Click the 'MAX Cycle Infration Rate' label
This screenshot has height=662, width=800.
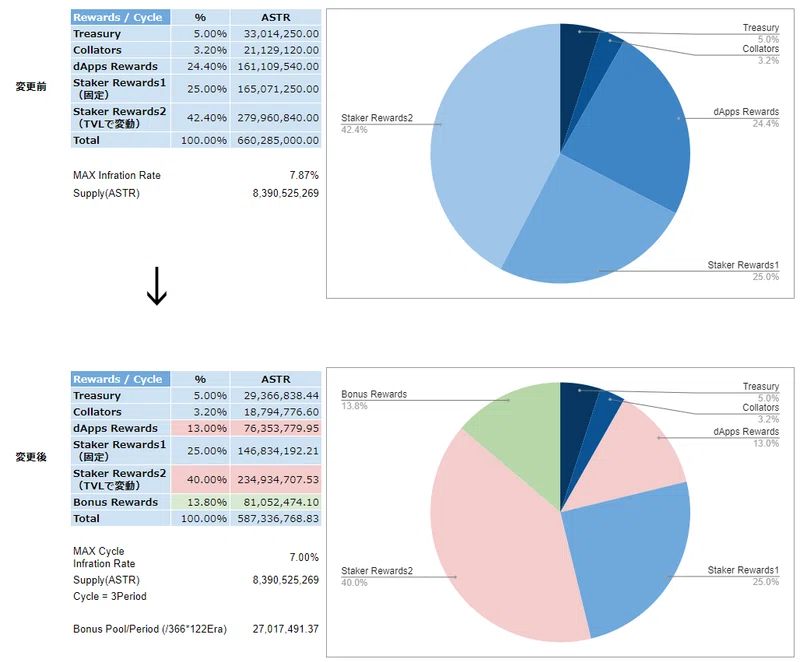tap(104, 557)
